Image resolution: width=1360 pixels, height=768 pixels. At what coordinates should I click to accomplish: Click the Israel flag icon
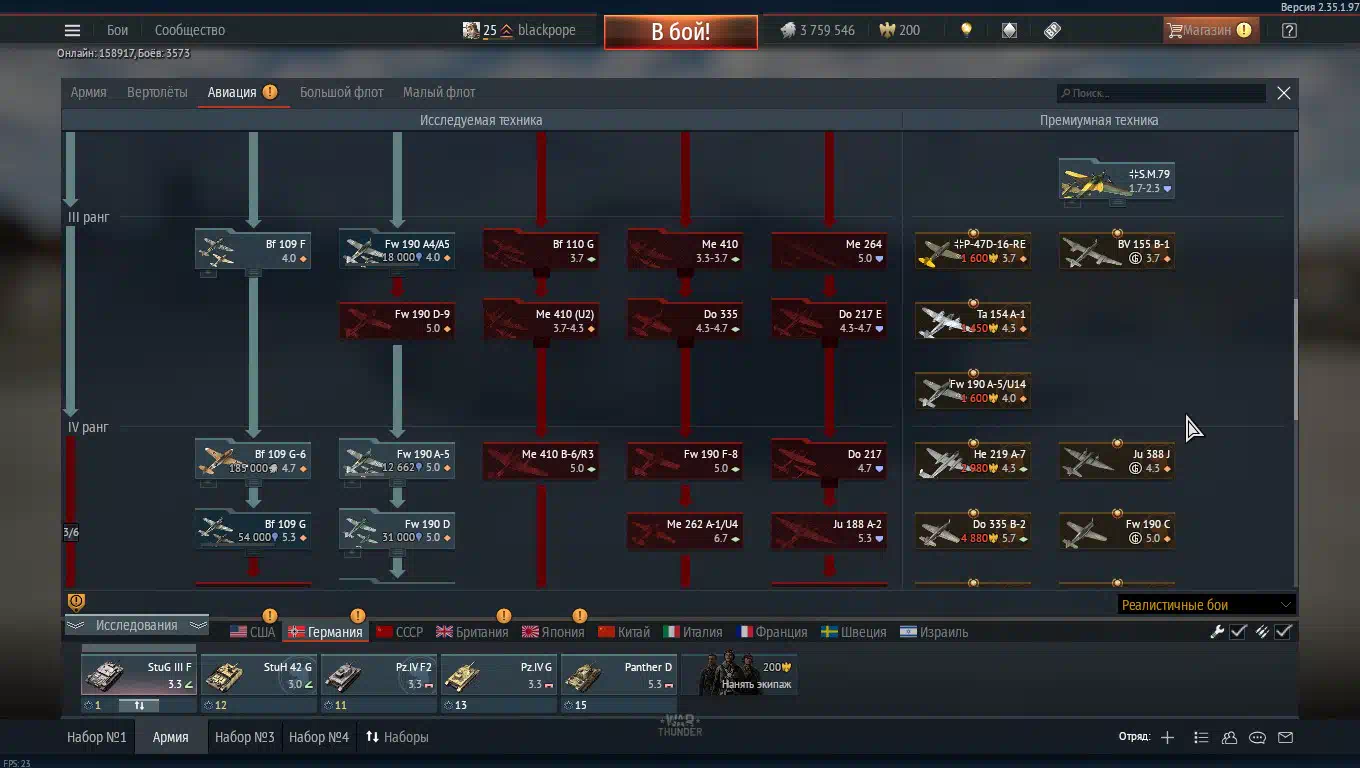[x=908, y=632]
